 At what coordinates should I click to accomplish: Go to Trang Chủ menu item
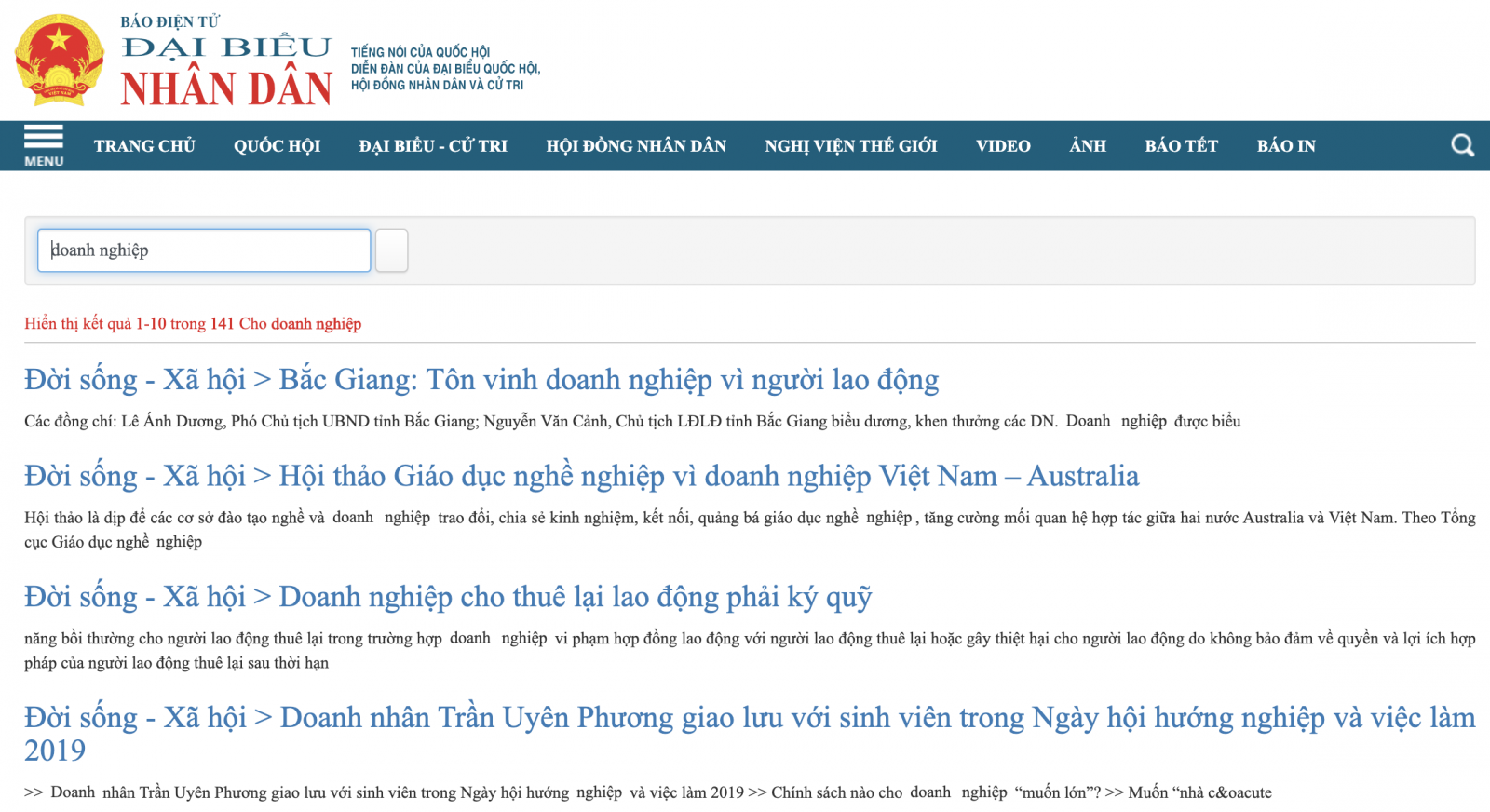click(x=144, y=146)
